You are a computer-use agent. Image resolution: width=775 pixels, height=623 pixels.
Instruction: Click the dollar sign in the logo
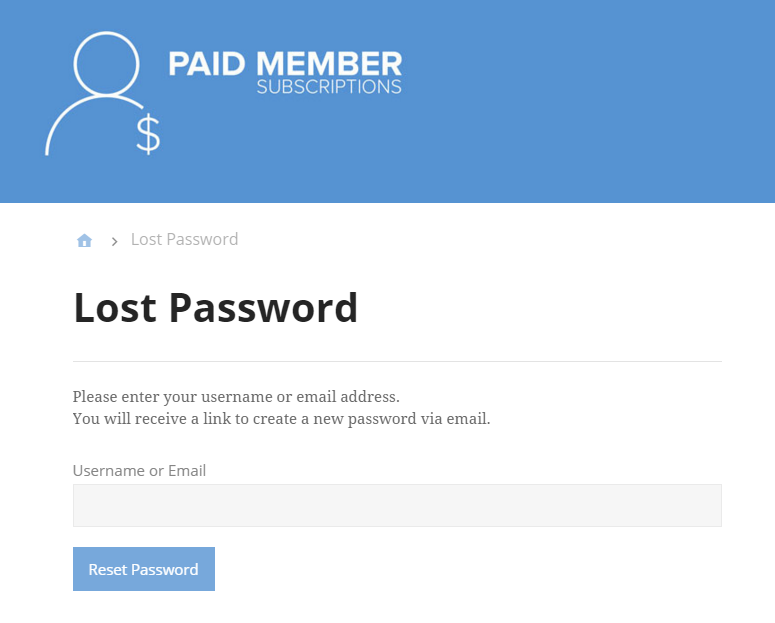point(148,134)
